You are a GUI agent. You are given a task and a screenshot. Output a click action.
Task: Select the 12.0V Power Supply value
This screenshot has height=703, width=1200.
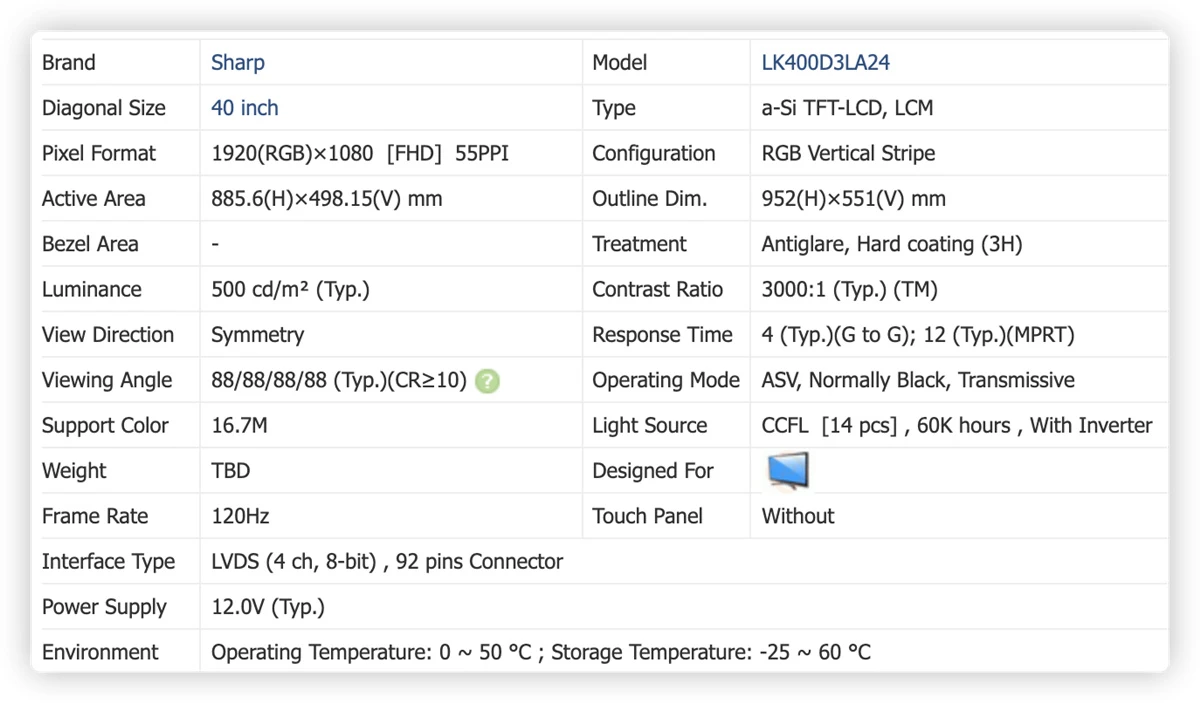pos(268,607)
